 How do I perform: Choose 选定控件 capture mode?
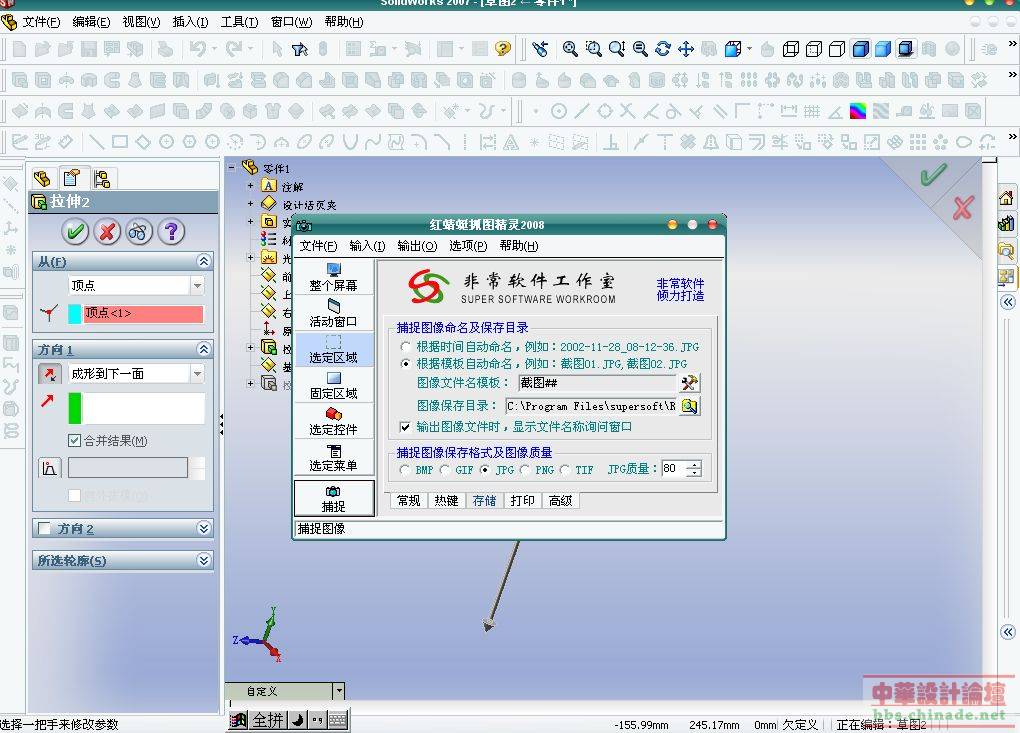[x=334, y=421]
